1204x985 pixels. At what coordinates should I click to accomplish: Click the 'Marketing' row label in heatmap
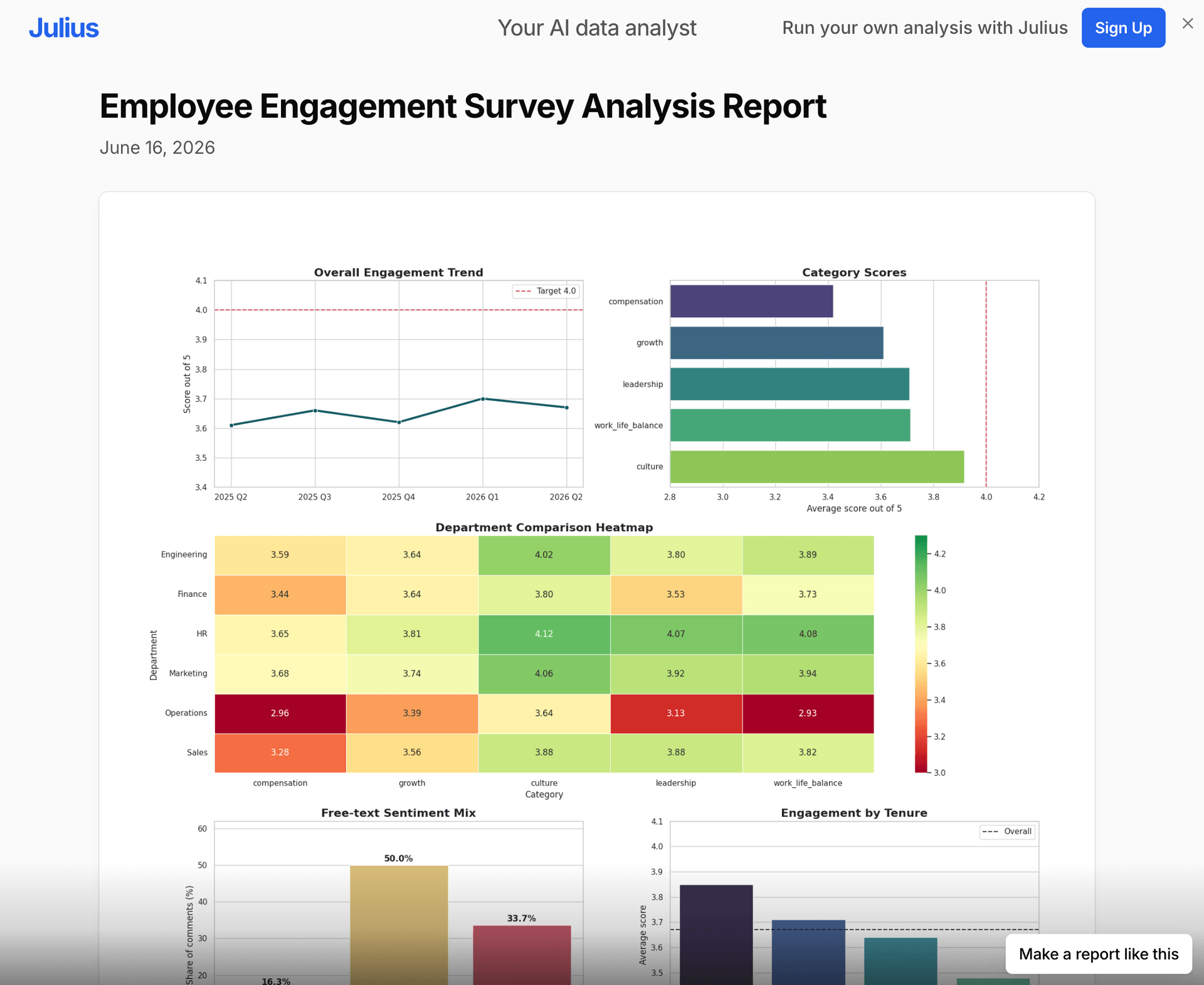[188, 673]
